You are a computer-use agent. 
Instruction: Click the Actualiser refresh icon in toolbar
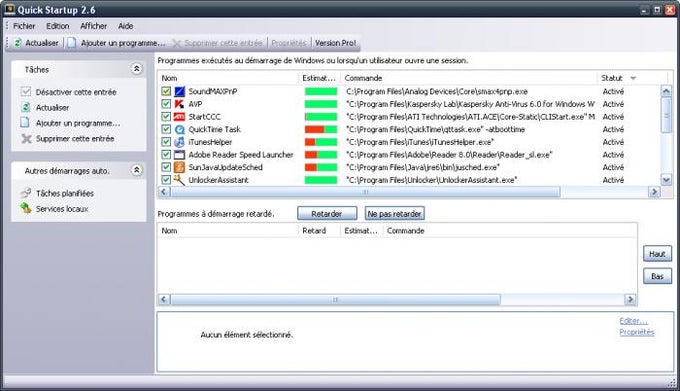(18, 42)
